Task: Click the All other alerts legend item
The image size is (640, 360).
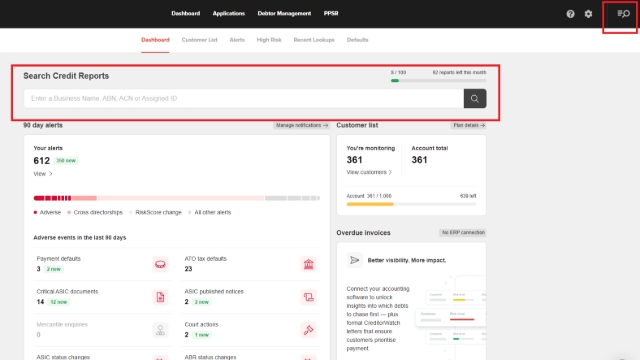Action: click(x=210, y=212)
